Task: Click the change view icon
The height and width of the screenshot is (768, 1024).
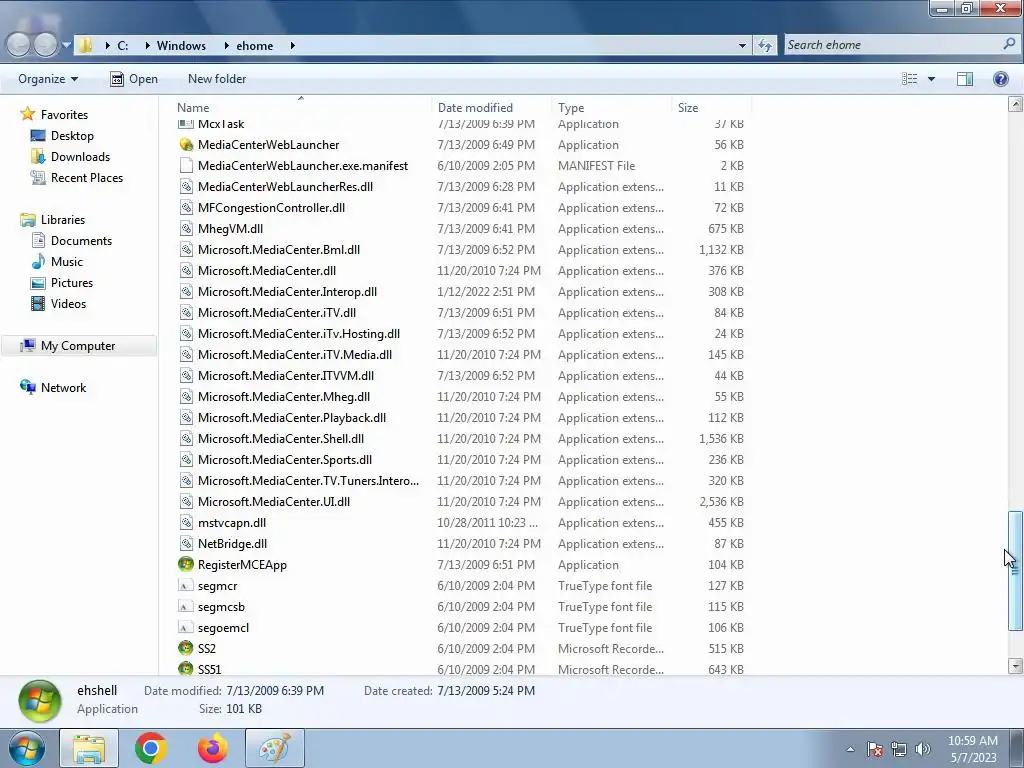Action: (910, 79)
